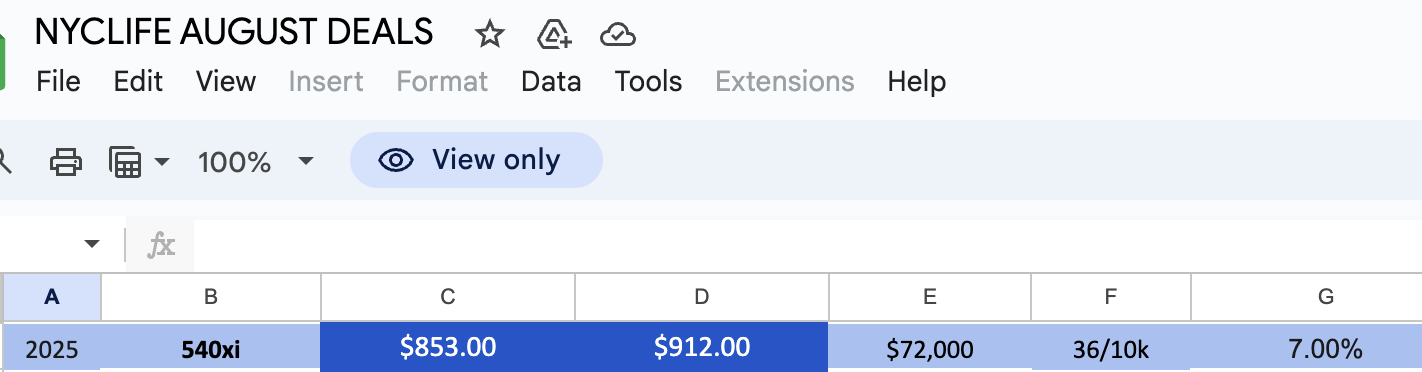Open the File menu
1422x372 pixels.
pos(58,81)
